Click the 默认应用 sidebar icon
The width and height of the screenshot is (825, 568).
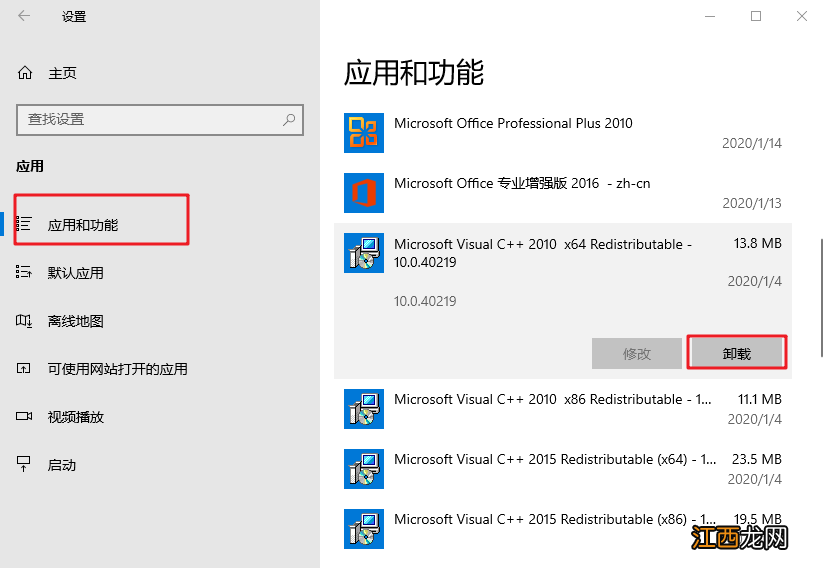[x=25, y=273]
